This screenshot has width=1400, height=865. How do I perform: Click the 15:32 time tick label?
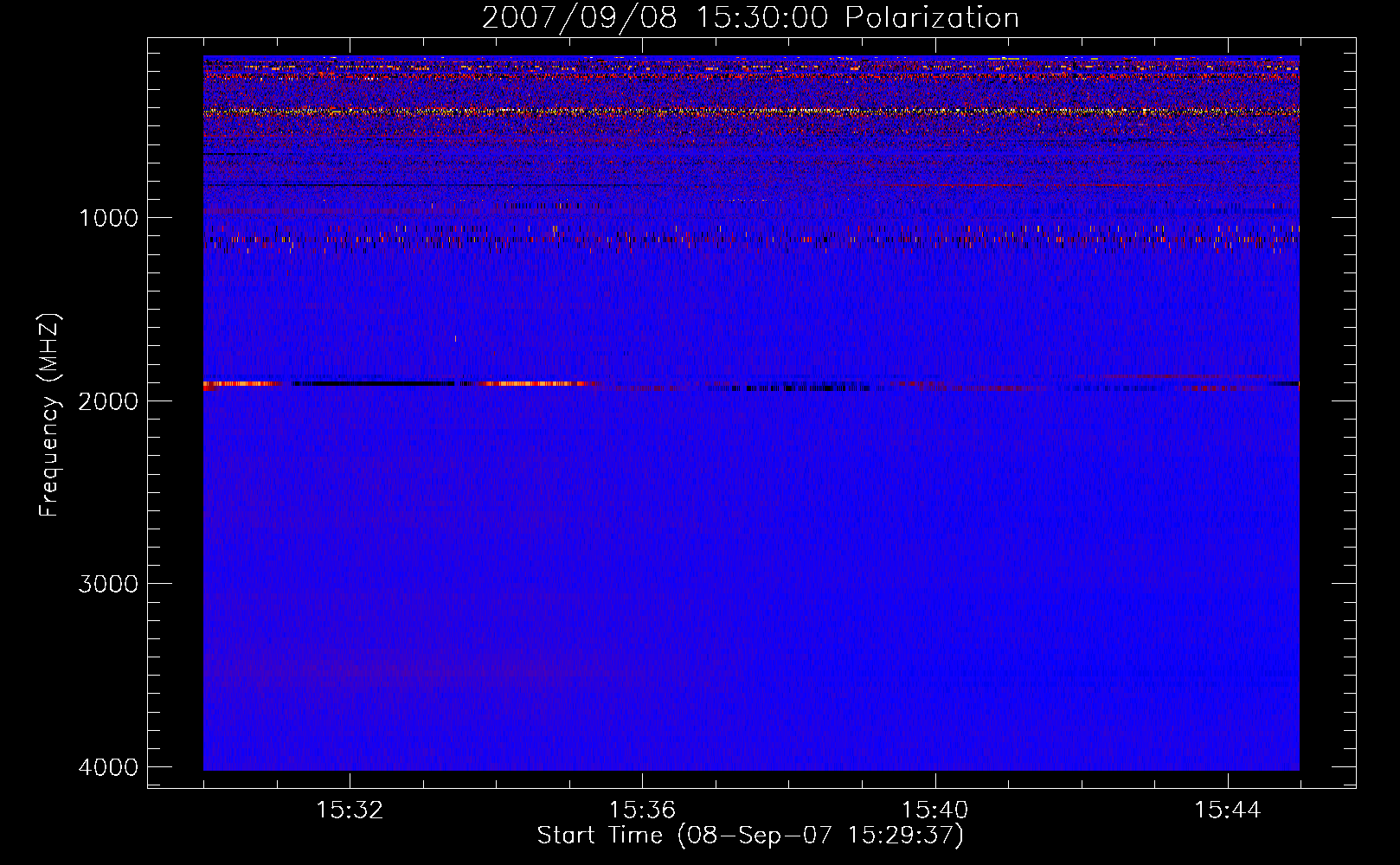(x=350, y=811)
